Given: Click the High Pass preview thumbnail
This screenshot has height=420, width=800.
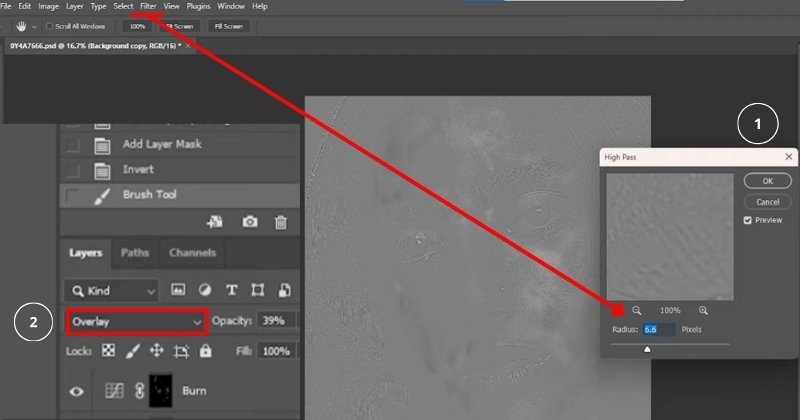Looking at the screenshot, I should [670, 237].
